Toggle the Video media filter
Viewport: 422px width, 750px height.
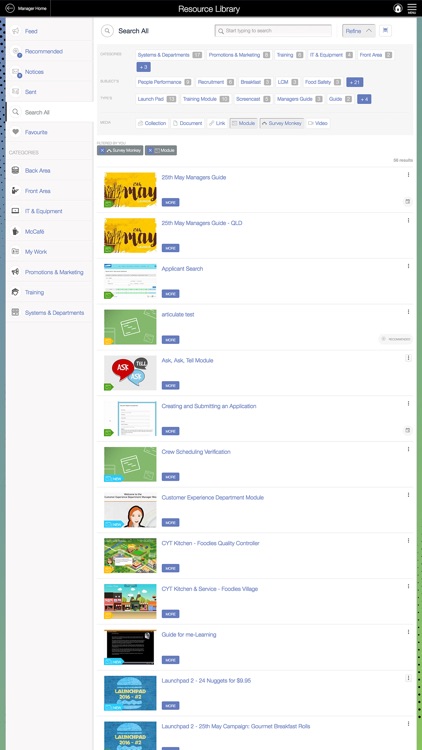(318, 123)
